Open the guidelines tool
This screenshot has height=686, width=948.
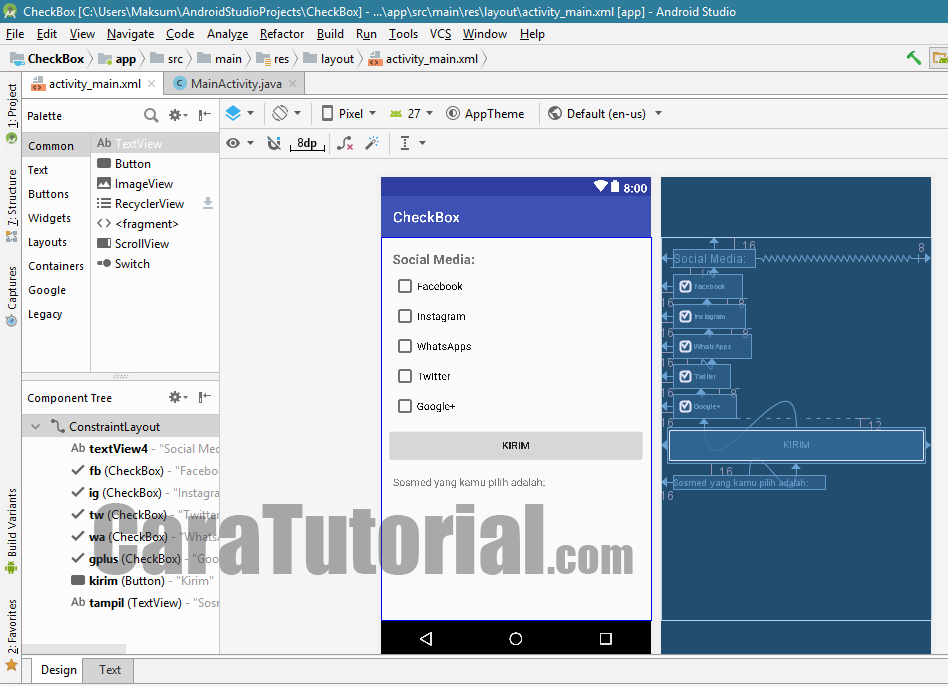tap(405, 143)
